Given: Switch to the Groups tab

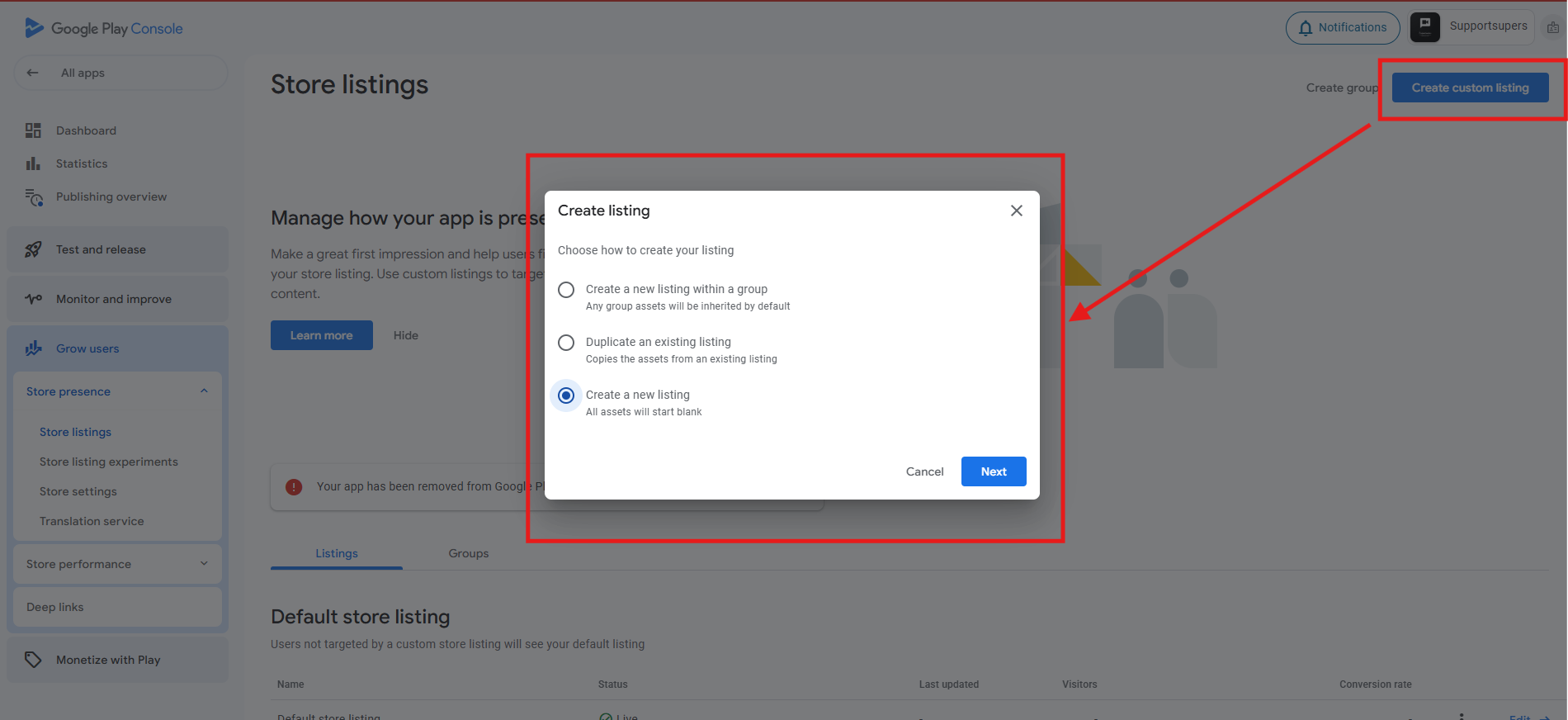Looking at the screenshot, I should pos(468,553).
